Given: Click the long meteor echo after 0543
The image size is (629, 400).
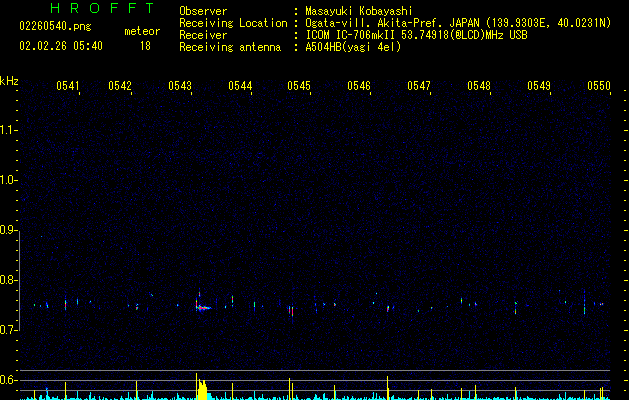Looking at the screenshot, I should 203,308.
